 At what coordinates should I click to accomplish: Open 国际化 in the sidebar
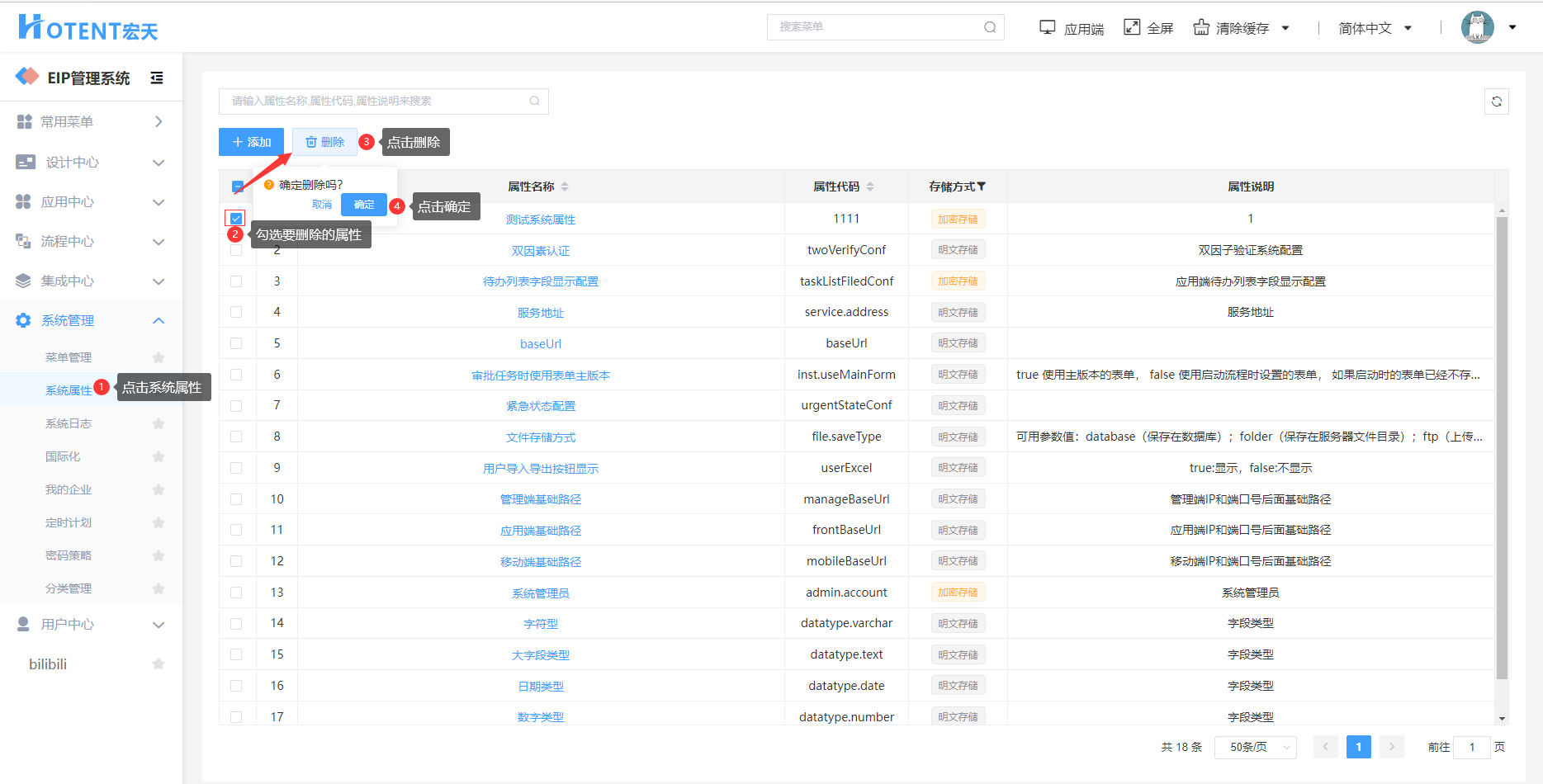[63, 456]
